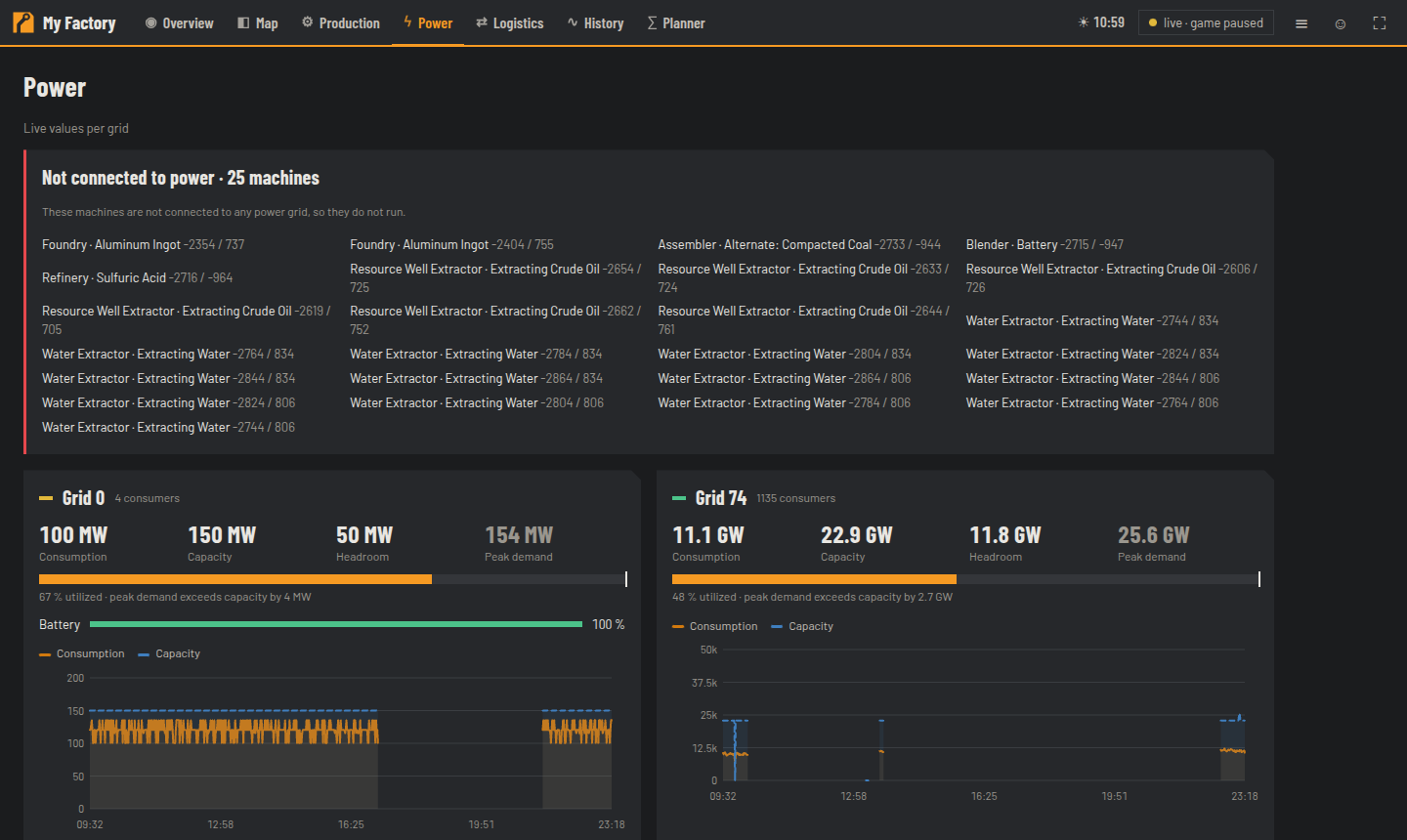Go to the Production tab

(x=341, y=23)
